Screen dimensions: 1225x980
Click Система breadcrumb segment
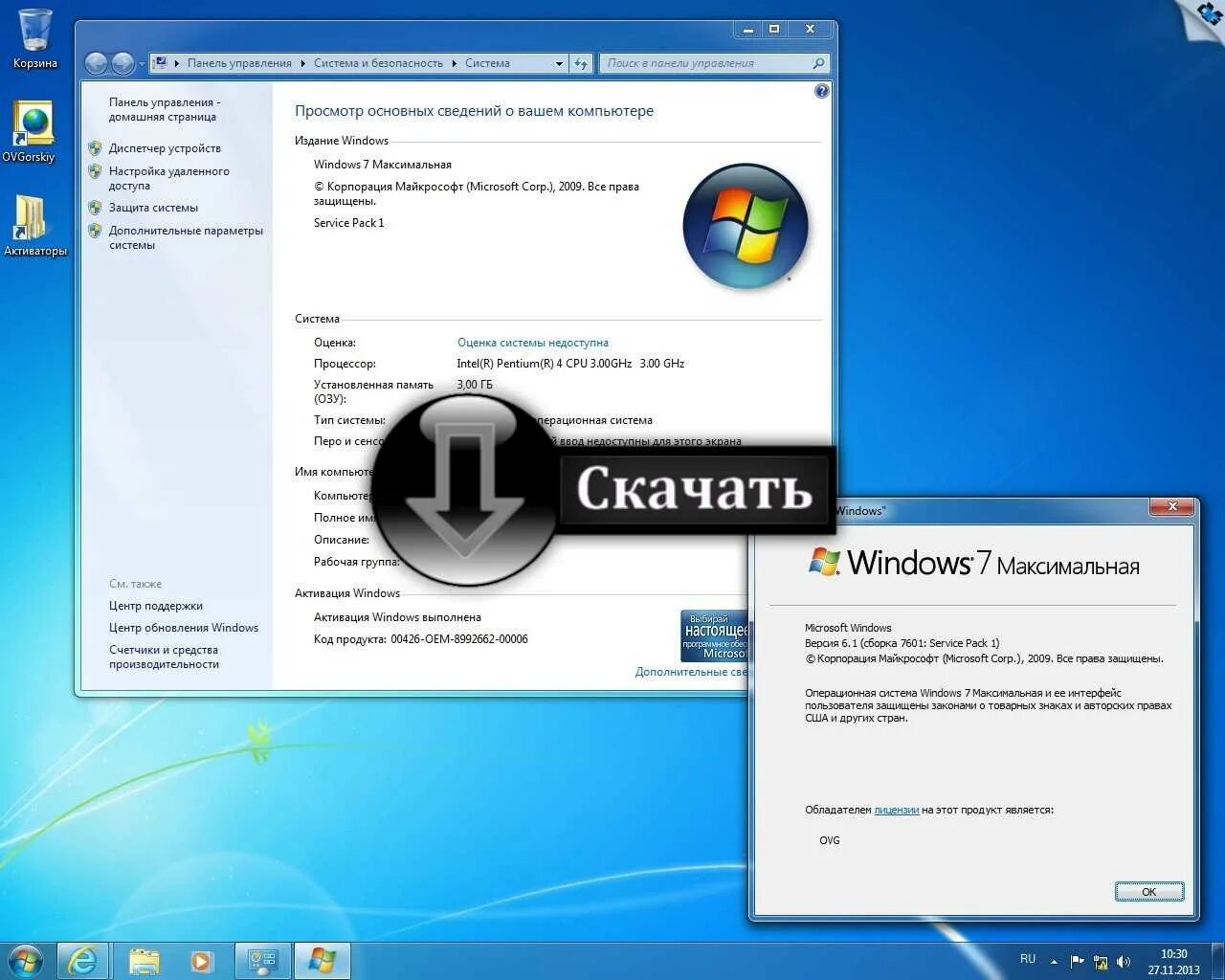(x=487, y=63)
